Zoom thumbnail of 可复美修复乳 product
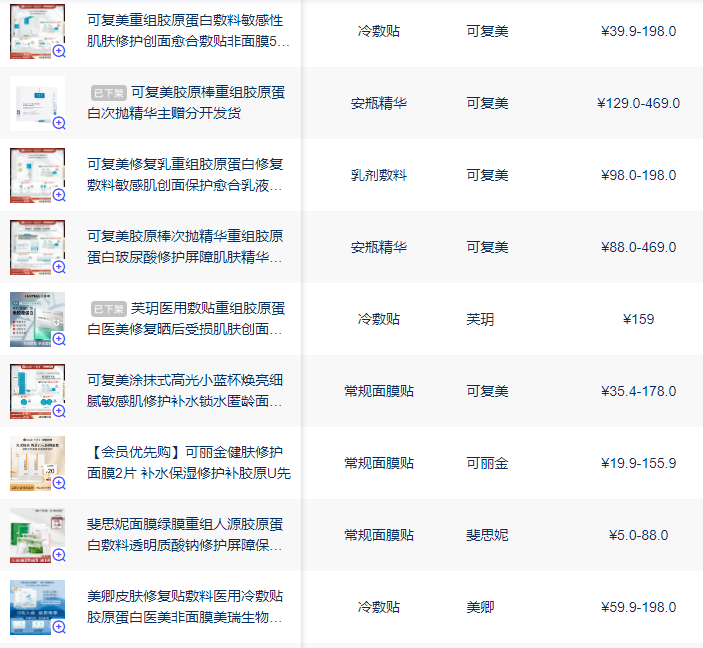Viewport: 703px width, 648px height. click(x=59, y=195)
